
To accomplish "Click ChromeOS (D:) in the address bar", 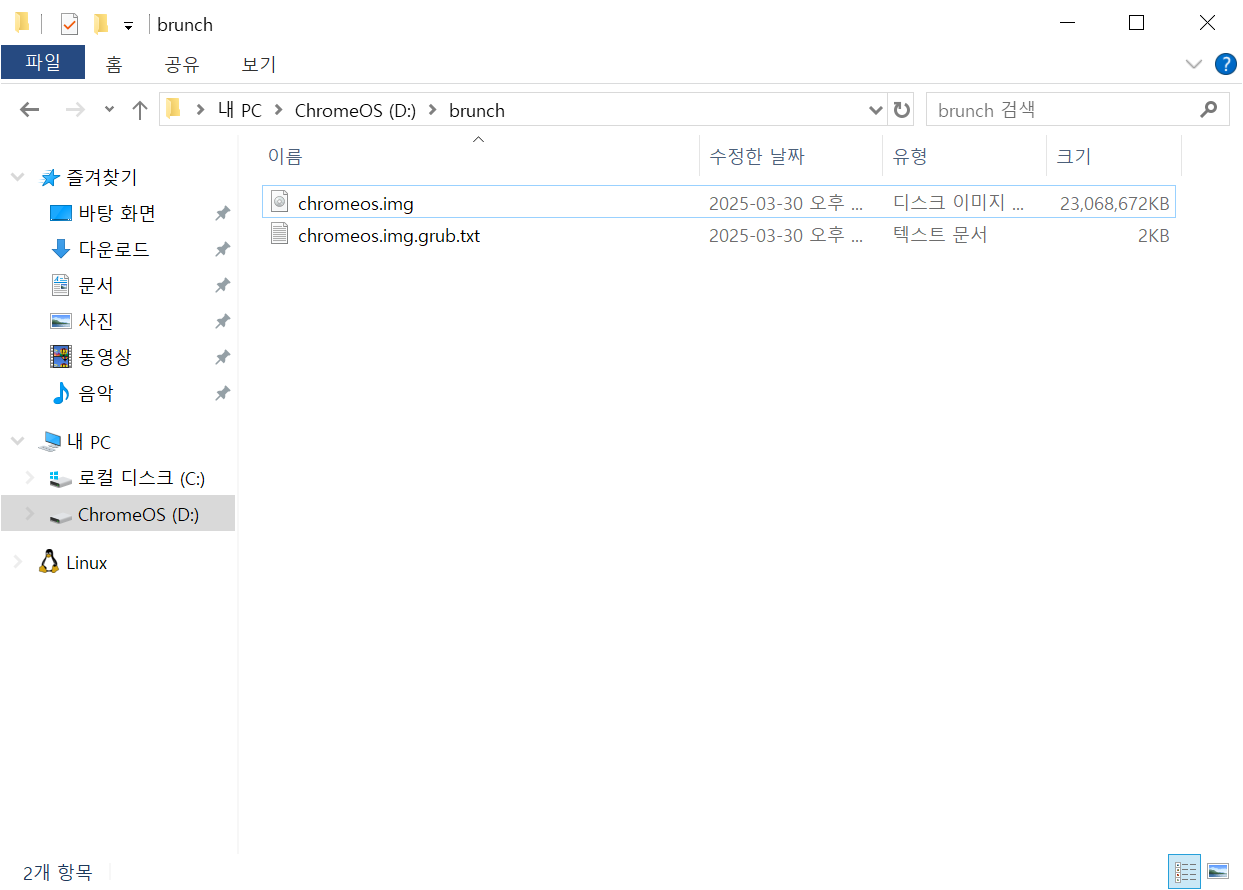I will point(355,110).
